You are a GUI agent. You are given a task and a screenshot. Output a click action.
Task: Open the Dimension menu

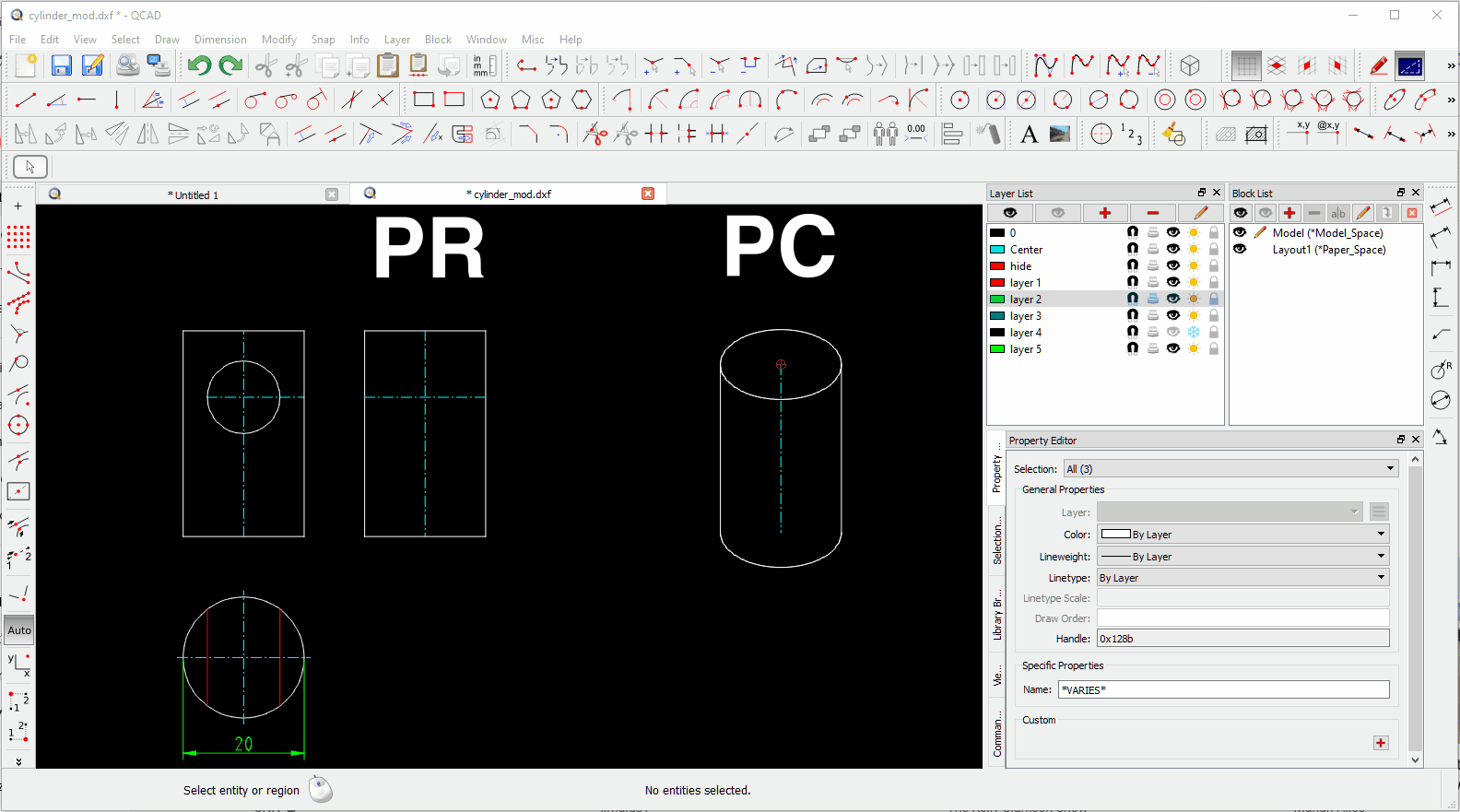(x=220, y=40)
